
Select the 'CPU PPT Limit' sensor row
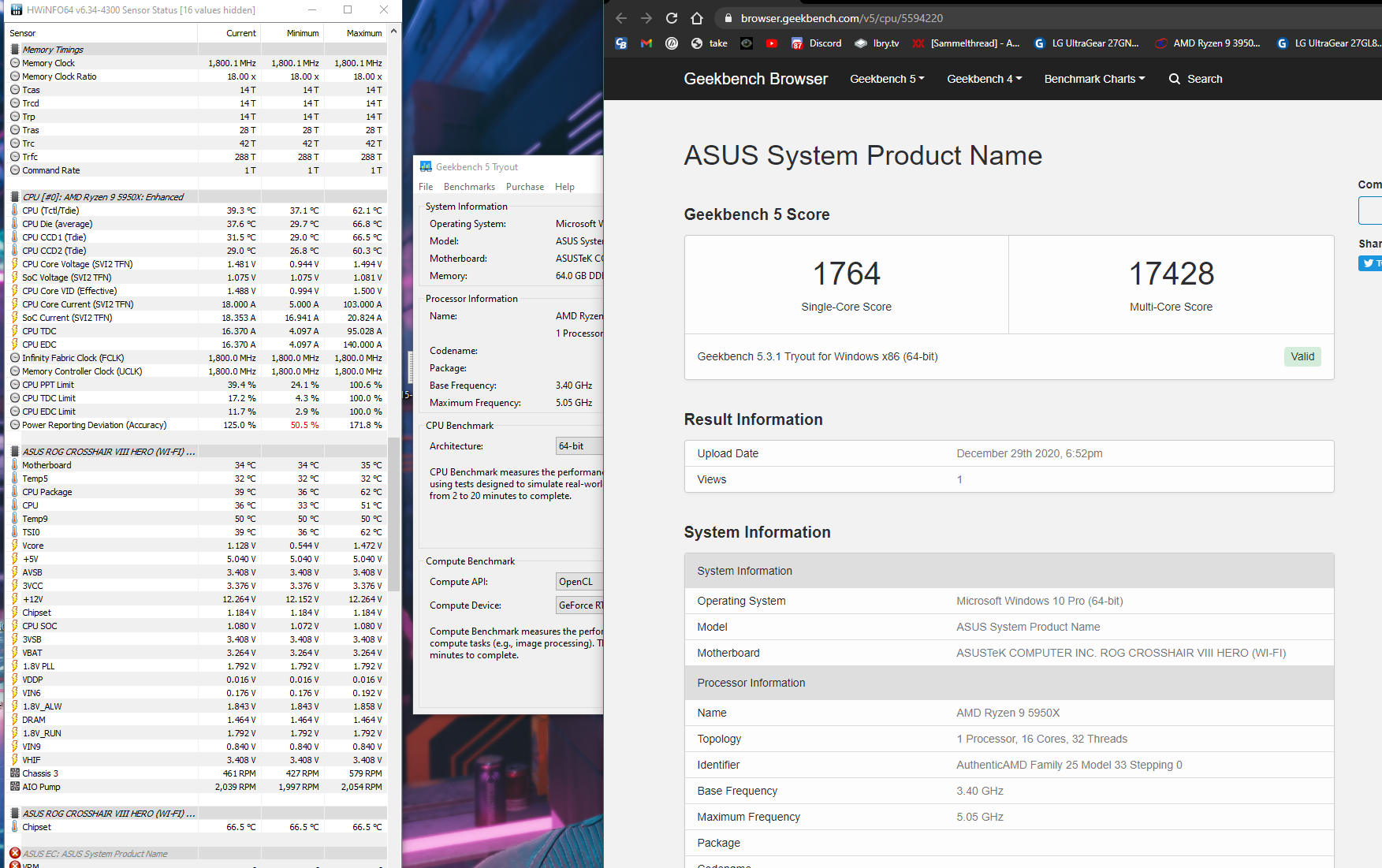[197, 384]
